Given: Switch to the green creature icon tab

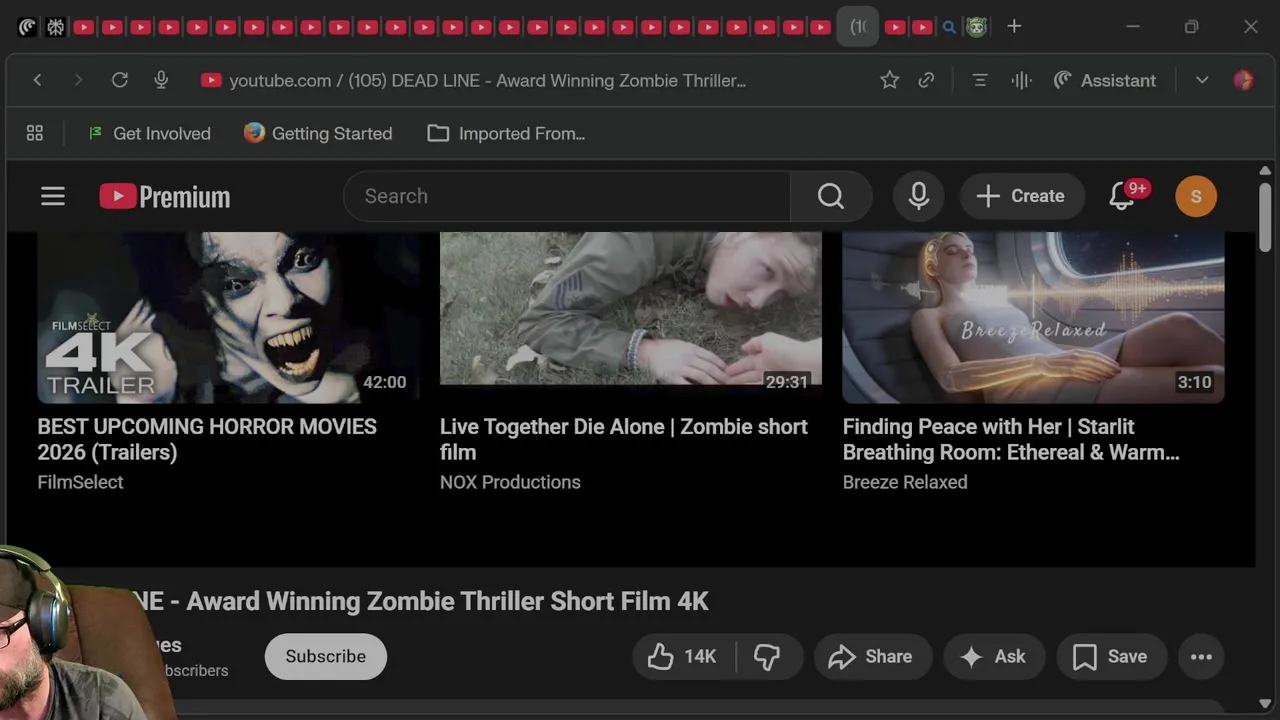Looking at the screenshot, I should pos(976,27).
